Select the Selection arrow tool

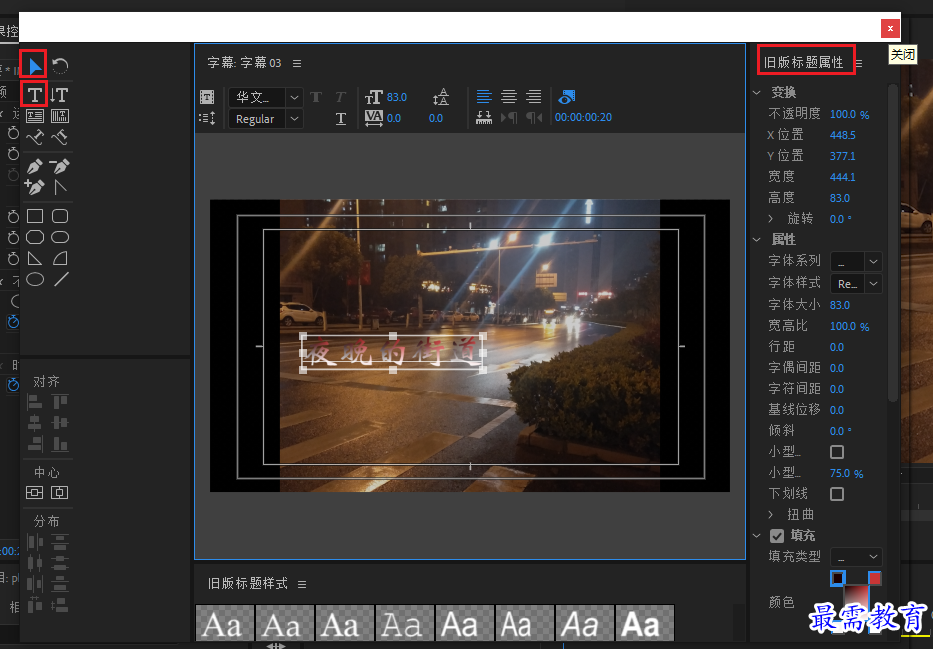(x=35, y=65)
